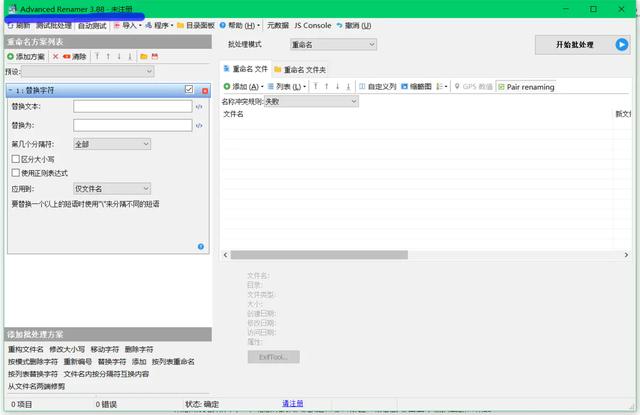
Task: Click the 开始批处理 button
Action: coord(582,44)
